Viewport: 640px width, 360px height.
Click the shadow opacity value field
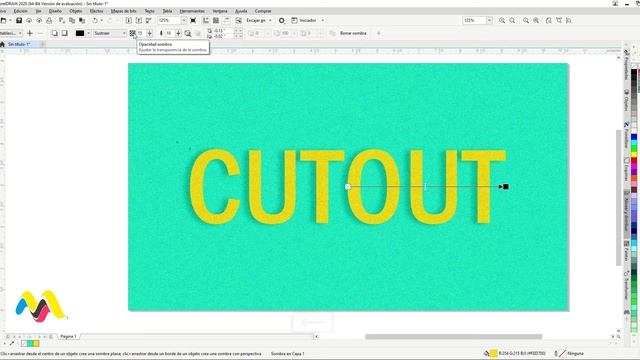tap(141, 33)
